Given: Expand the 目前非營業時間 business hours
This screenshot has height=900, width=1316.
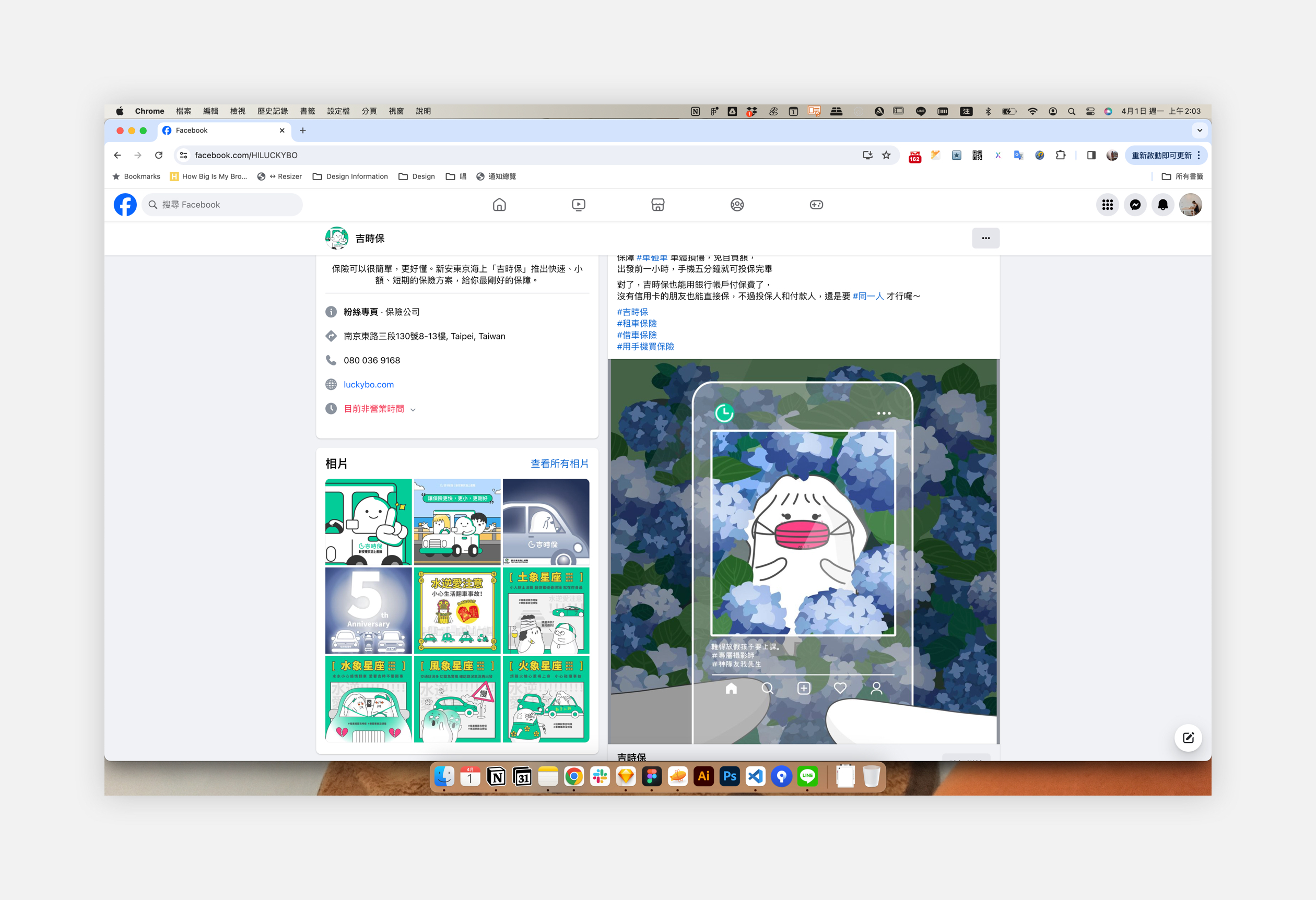Looking at the screenshot, I should tap(380, 409).
